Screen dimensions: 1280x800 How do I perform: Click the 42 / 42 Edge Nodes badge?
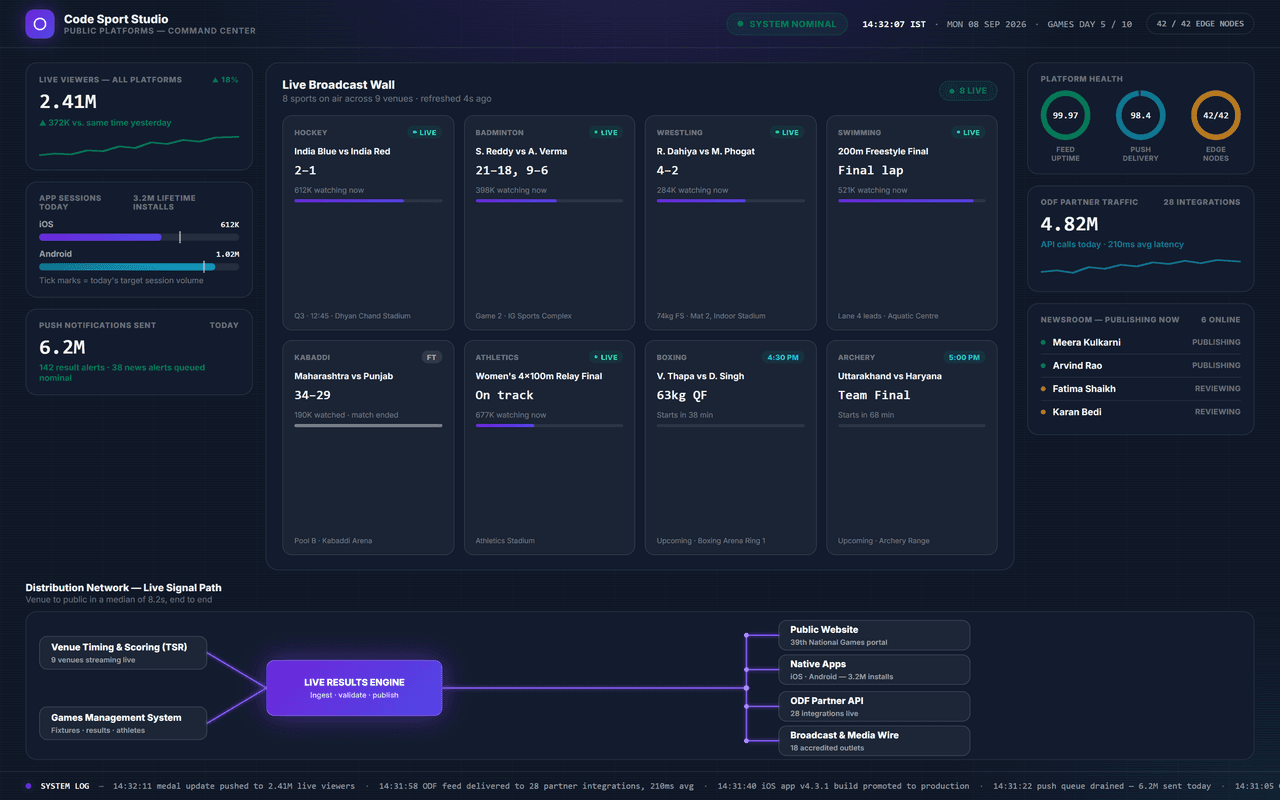tap(1200, 24)
